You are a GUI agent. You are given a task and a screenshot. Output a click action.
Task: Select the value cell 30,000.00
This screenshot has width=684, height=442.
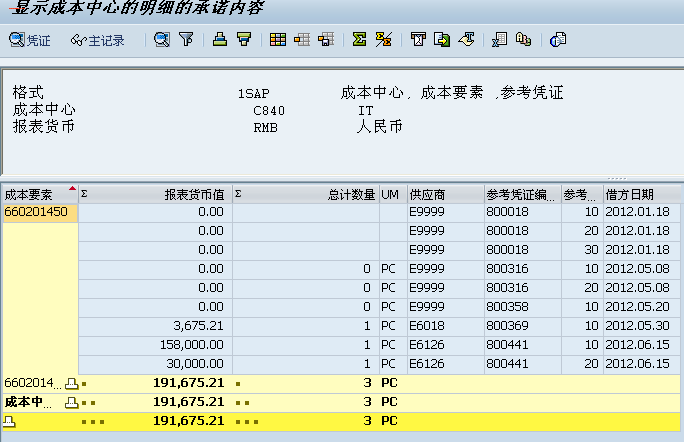[155, 364]
